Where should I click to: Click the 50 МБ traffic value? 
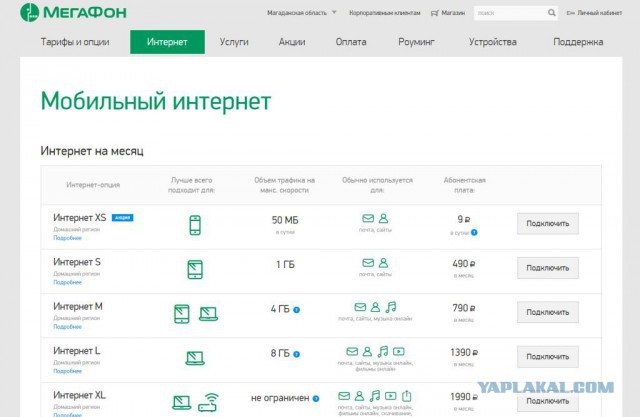tap(285, 220)
